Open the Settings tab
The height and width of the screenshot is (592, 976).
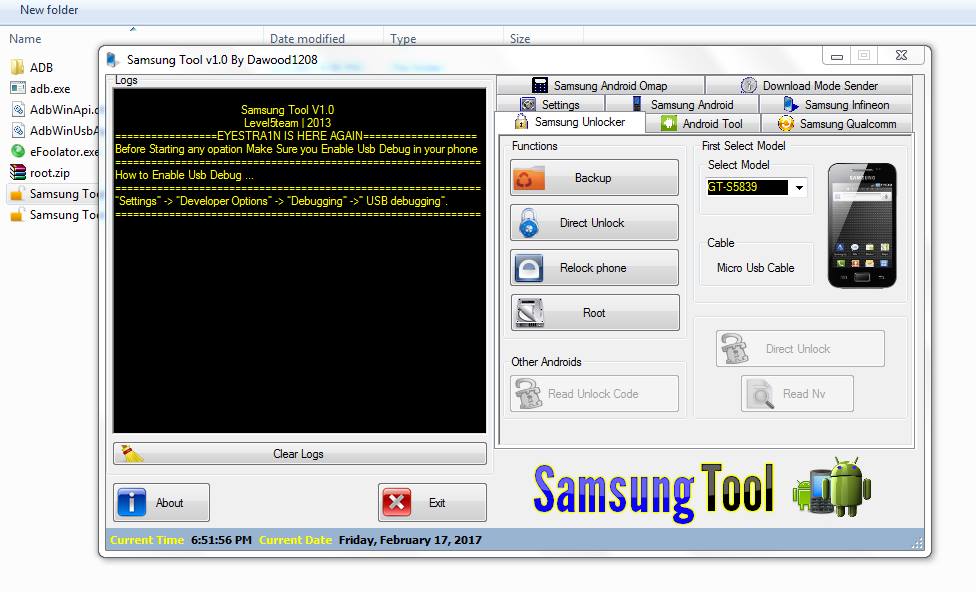click(550, 105)
